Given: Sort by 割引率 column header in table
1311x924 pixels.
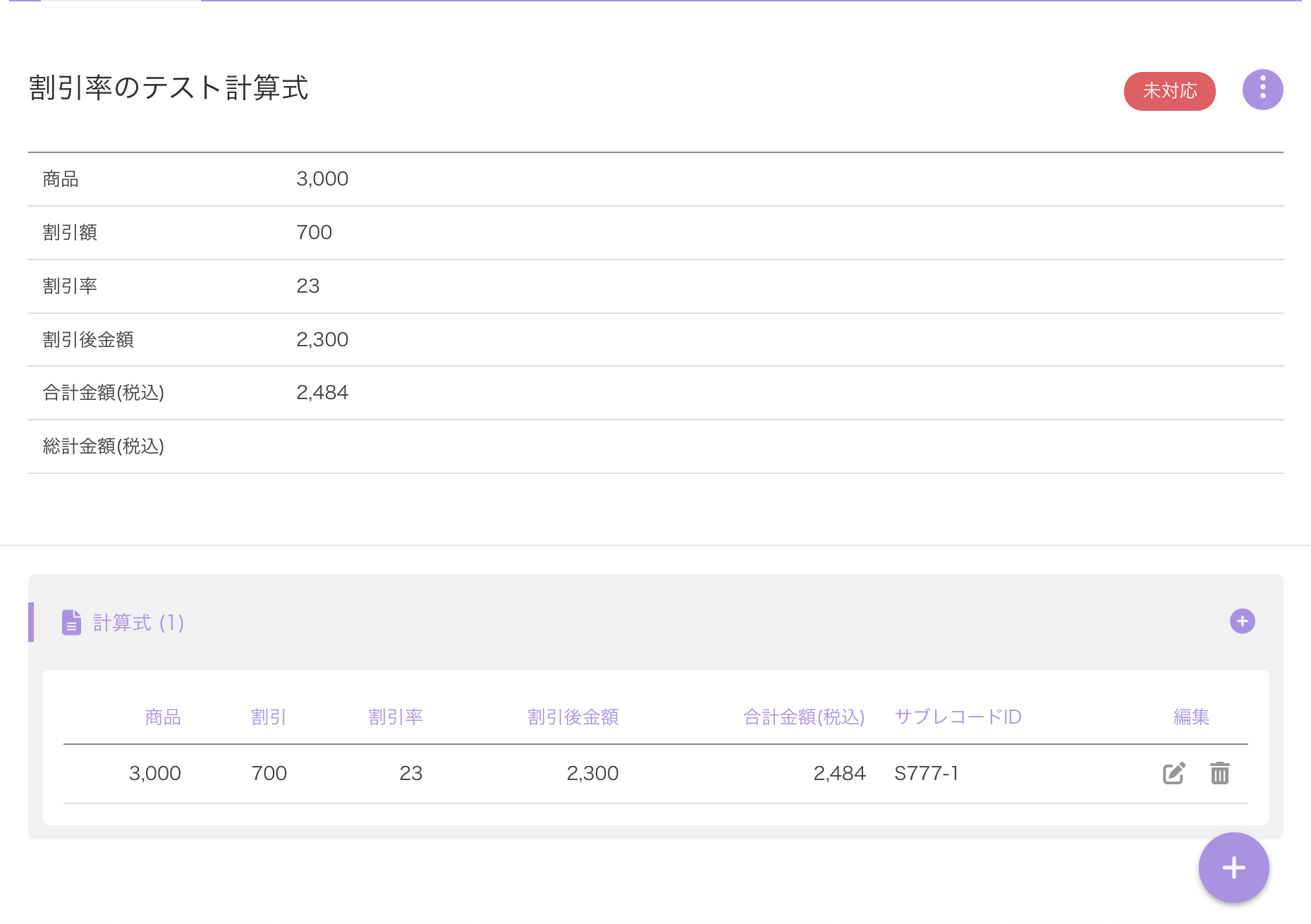Looking at the screenshot, I should (x=395, y=717).
